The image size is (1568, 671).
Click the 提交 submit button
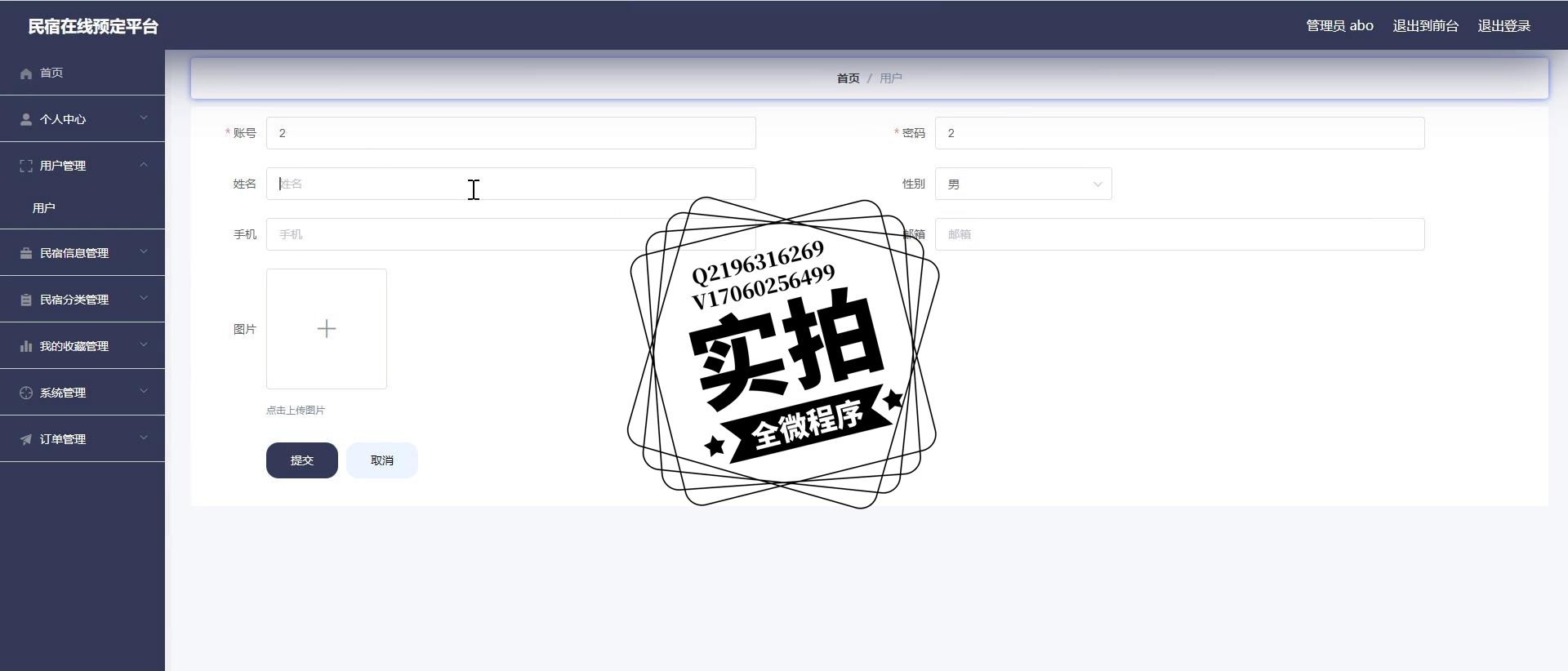pyautogui.click(x=302, y=460)
